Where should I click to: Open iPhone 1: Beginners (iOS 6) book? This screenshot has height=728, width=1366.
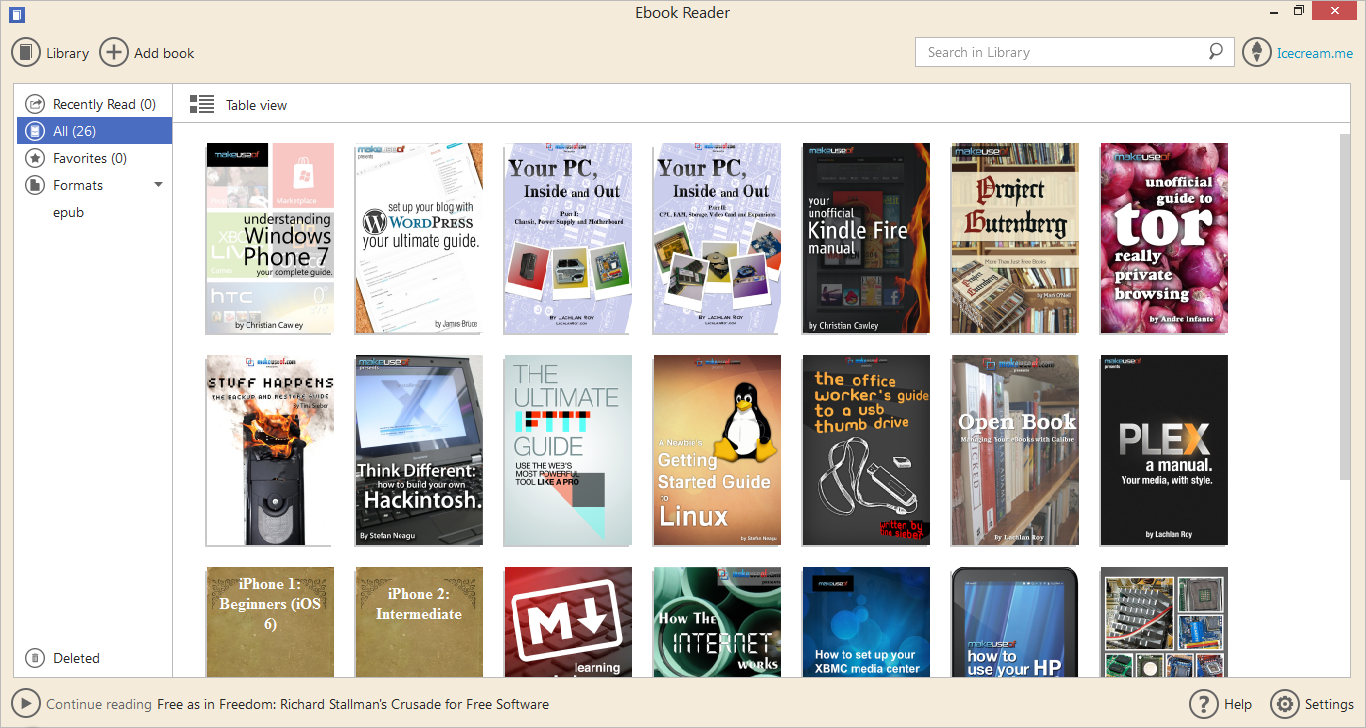269,622
